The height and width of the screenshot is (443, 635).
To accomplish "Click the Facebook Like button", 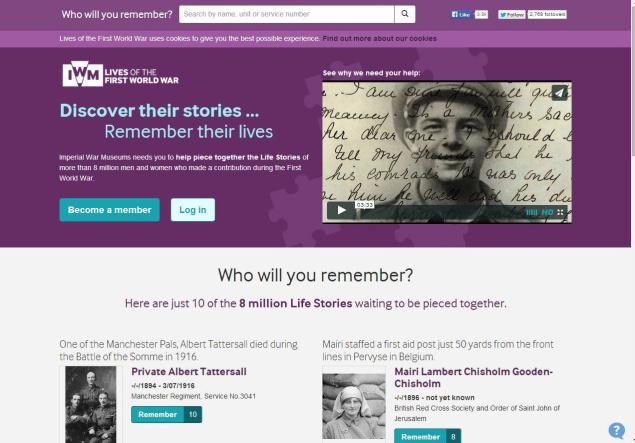I will point(461,15).
